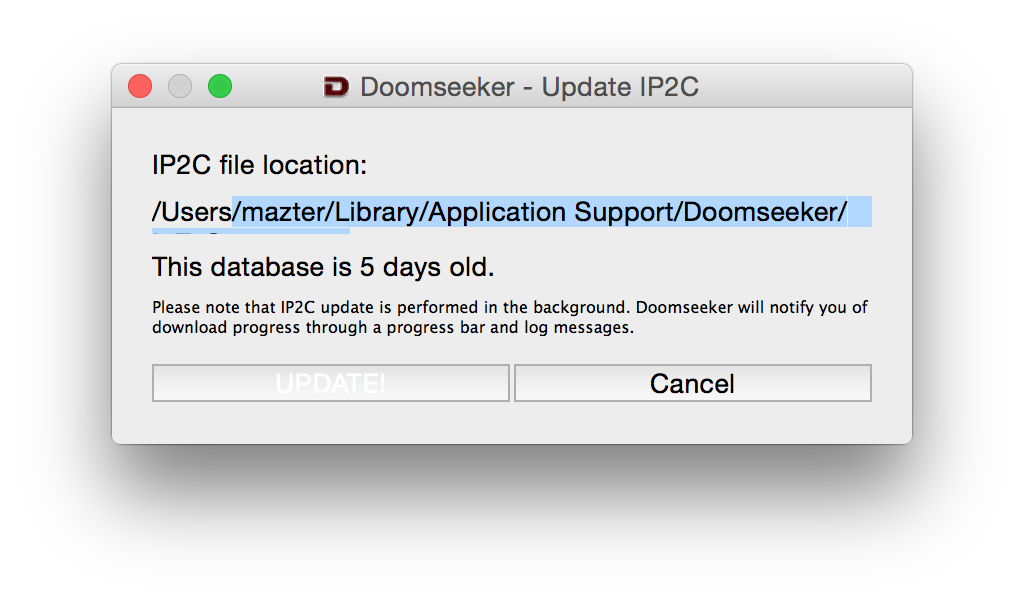The width and height of the screenshot is (1024, 604).
Task: Click the "Doomseeker - Update IP2C" title text
Action: pyautogui.click(x=529, y=87)
